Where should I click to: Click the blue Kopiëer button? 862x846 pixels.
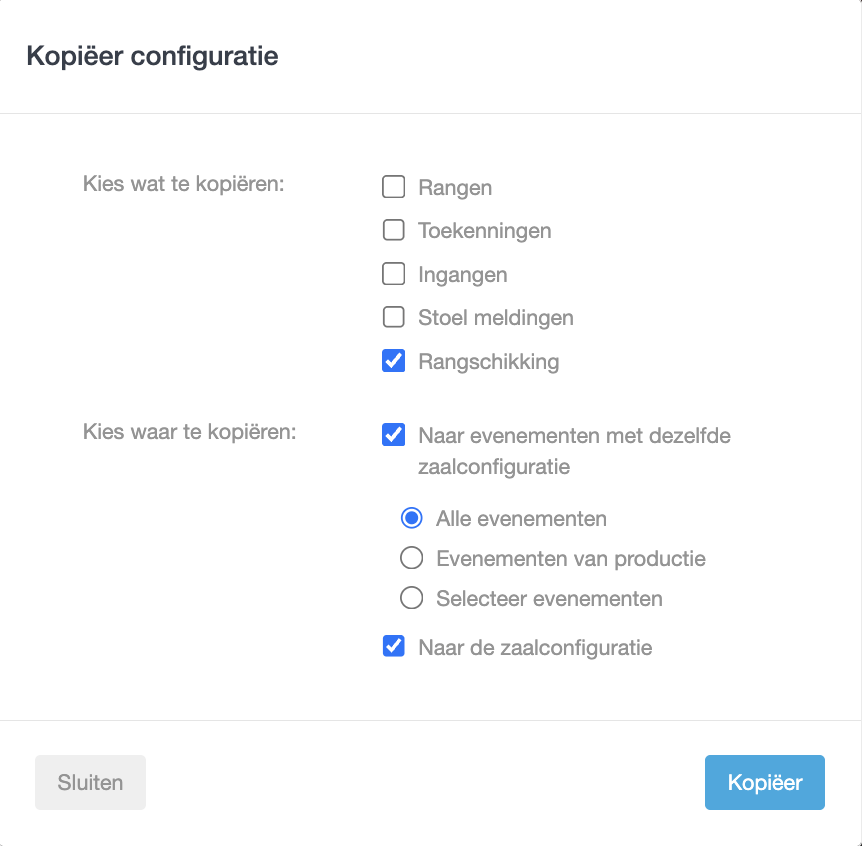pos(764,782)
